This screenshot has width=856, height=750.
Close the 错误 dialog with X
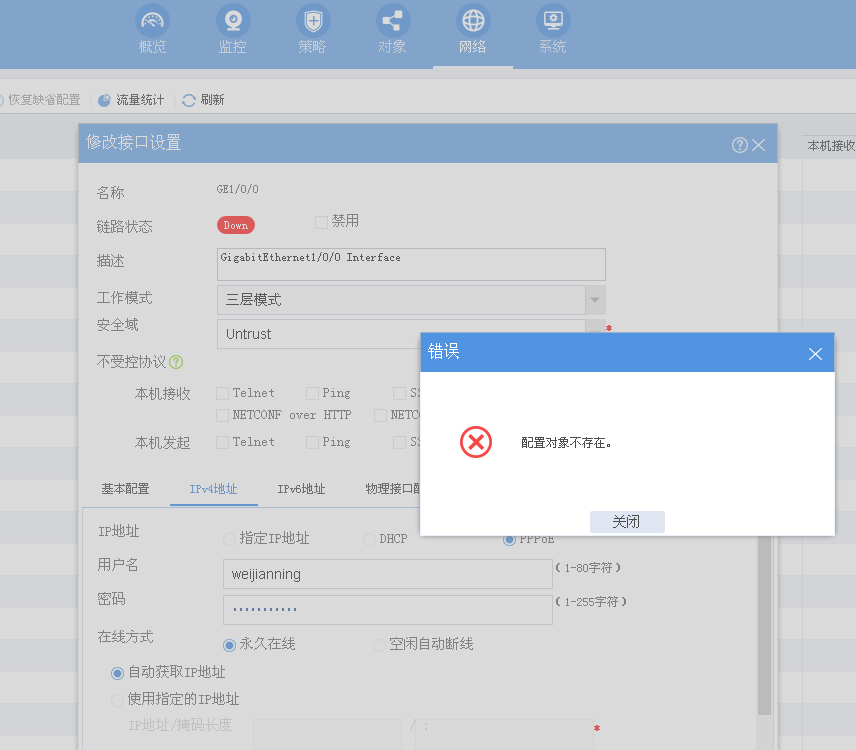click(815, 354)
